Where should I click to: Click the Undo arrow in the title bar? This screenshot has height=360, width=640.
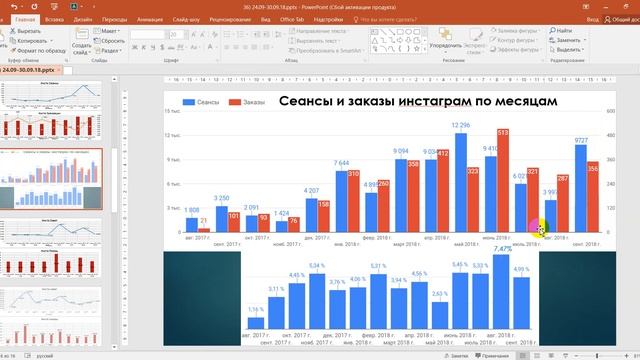(14, 7)
